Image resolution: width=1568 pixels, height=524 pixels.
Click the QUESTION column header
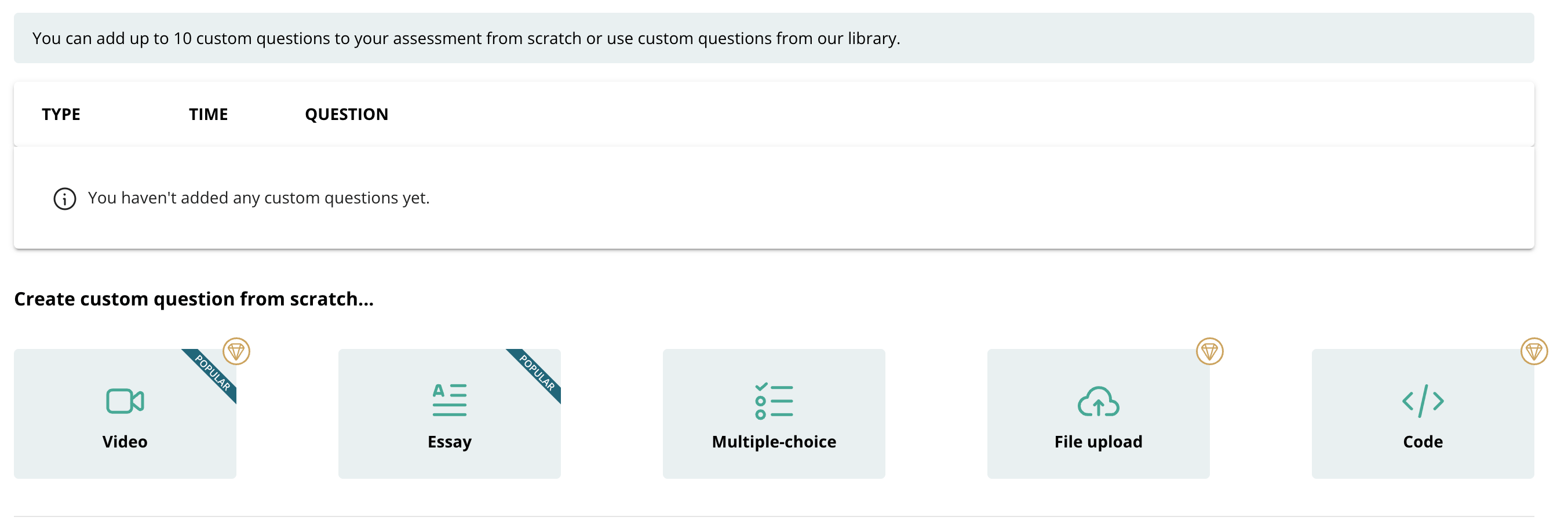(347, 114)
